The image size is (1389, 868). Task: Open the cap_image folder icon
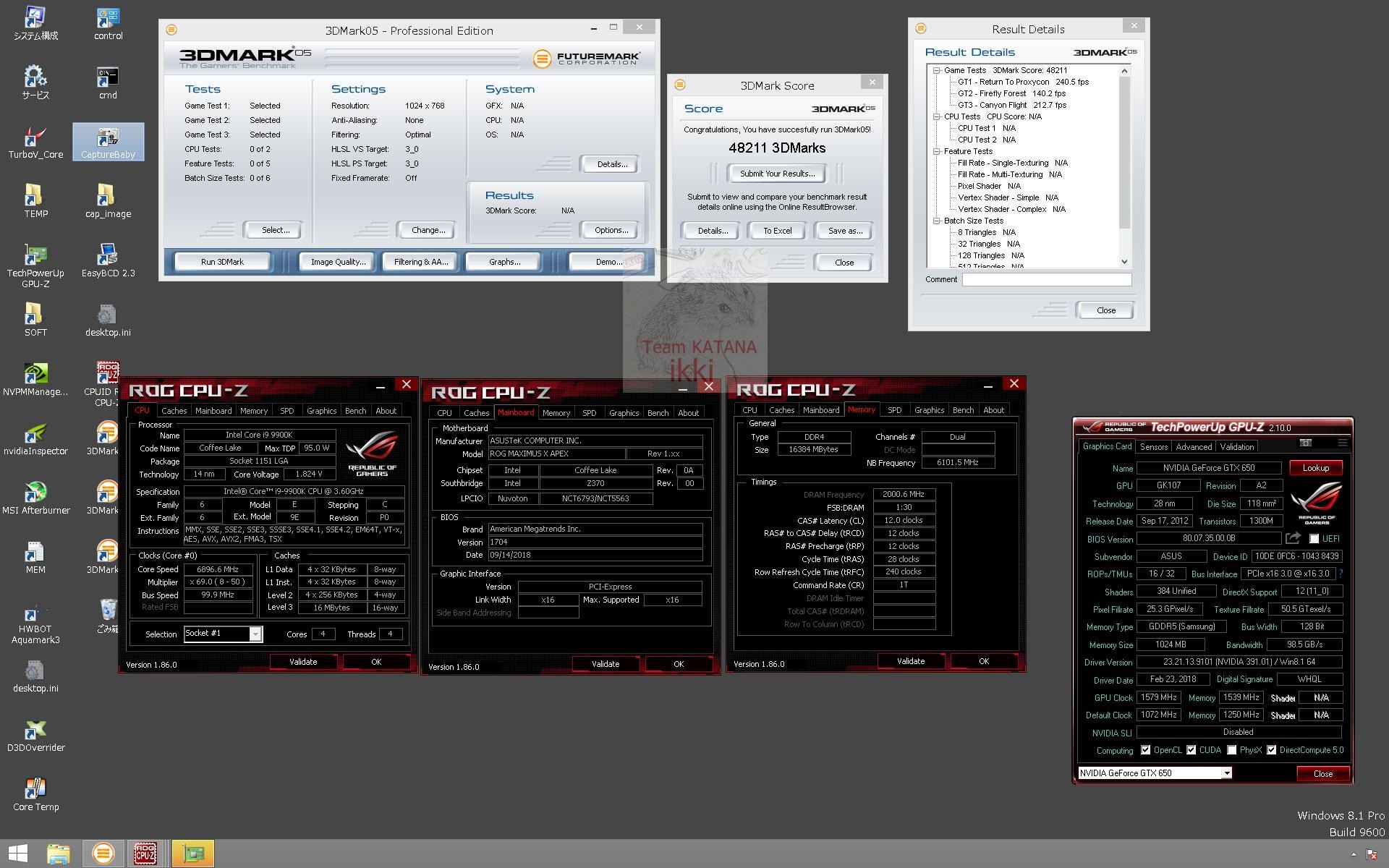click(x=108, y=202)
